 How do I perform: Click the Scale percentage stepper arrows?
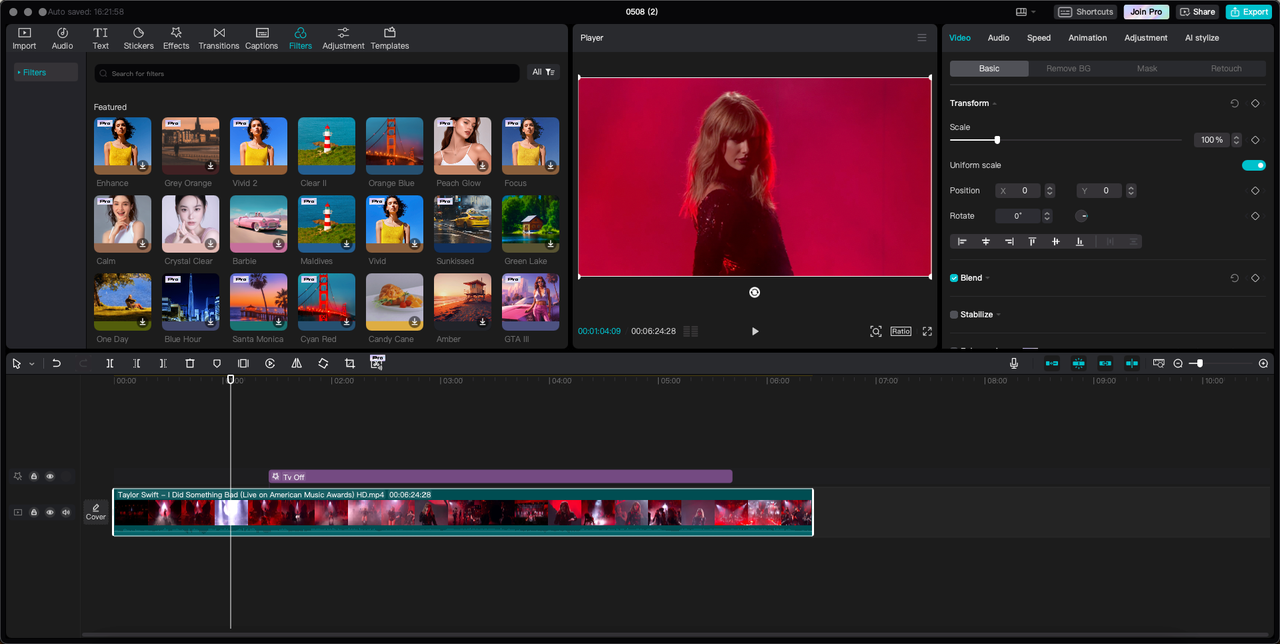coord(1237,140)
